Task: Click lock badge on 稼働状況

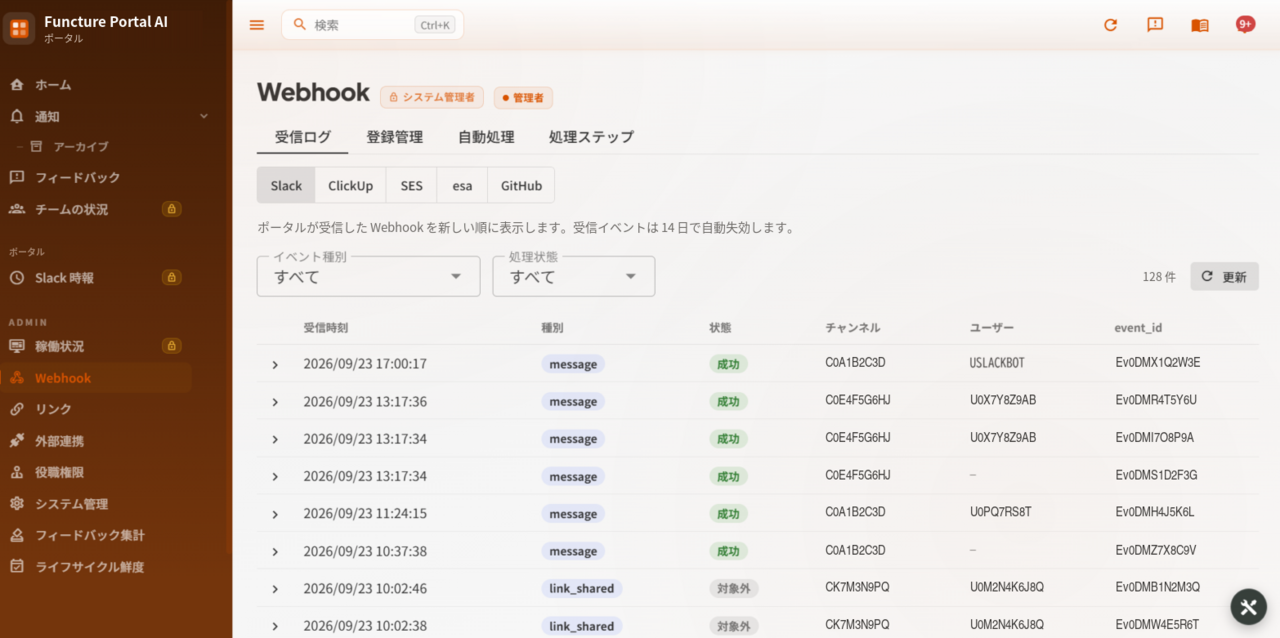Action: [172, 346]
